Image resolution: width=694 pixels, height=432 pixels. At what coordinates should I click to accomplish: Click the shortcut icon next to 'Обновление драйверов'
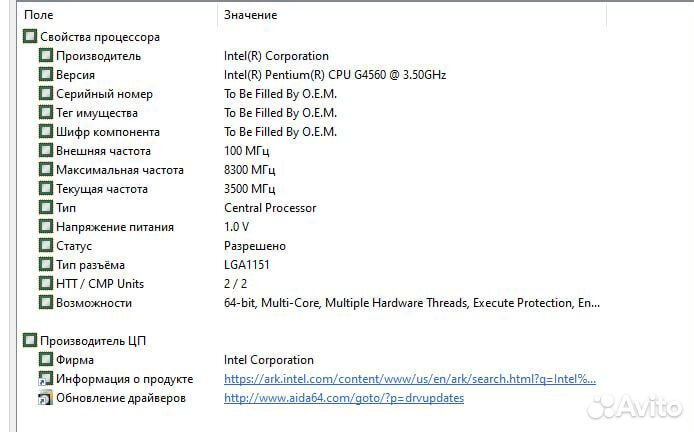click(x=46, y=398)
